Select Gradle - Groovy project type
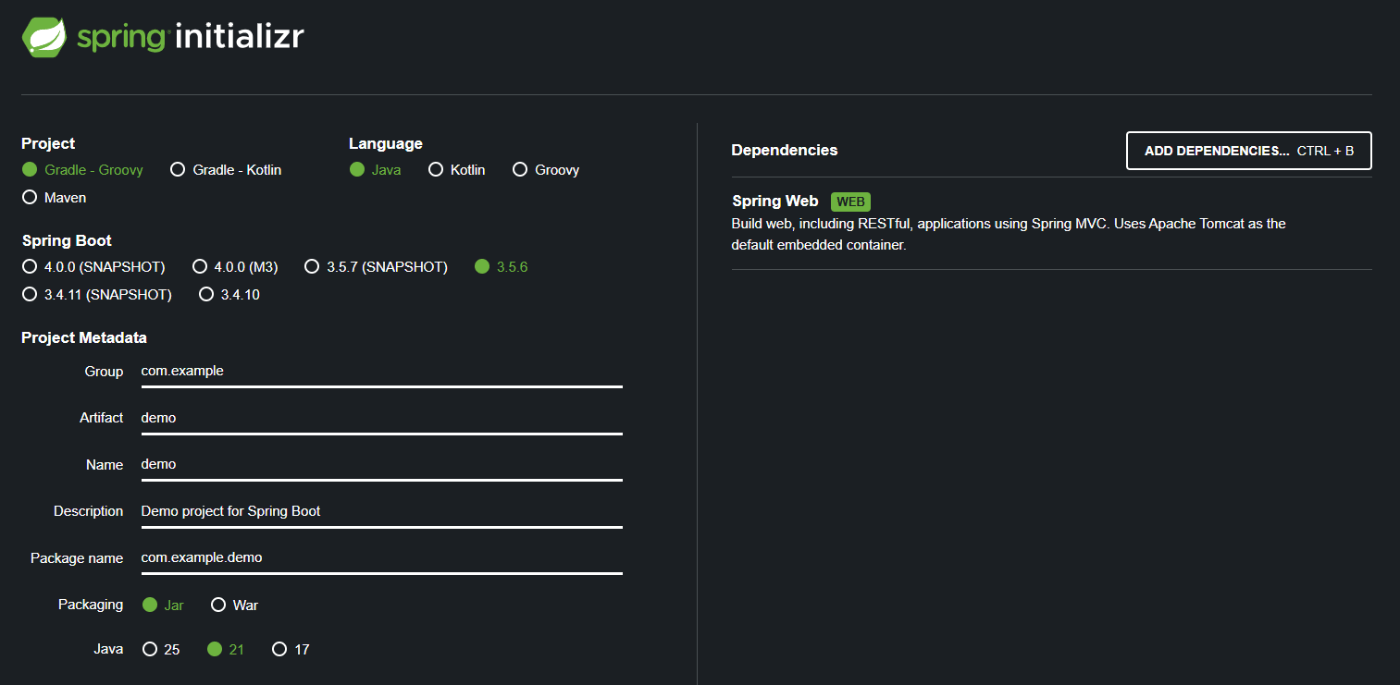The image size is (1400, 685). (x=83, y=170)
